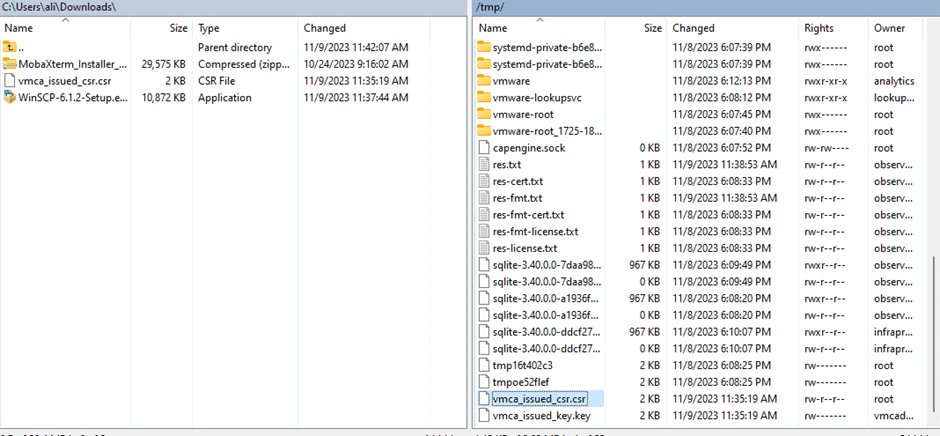Click the MobaXterm_Installer zip file icon
Image resolution: width=940 pixels, height=436 pixels.
tap(11, 64)
